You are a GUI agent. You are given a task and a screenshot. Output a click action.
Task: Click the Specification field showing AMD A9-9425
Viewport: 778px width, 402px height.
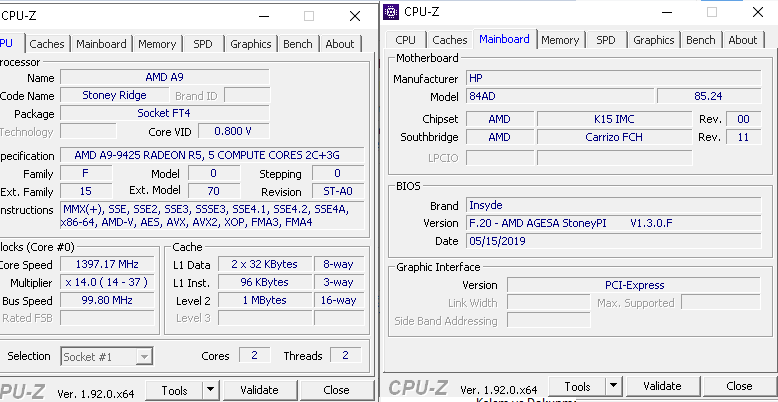(x=214, y=155)
